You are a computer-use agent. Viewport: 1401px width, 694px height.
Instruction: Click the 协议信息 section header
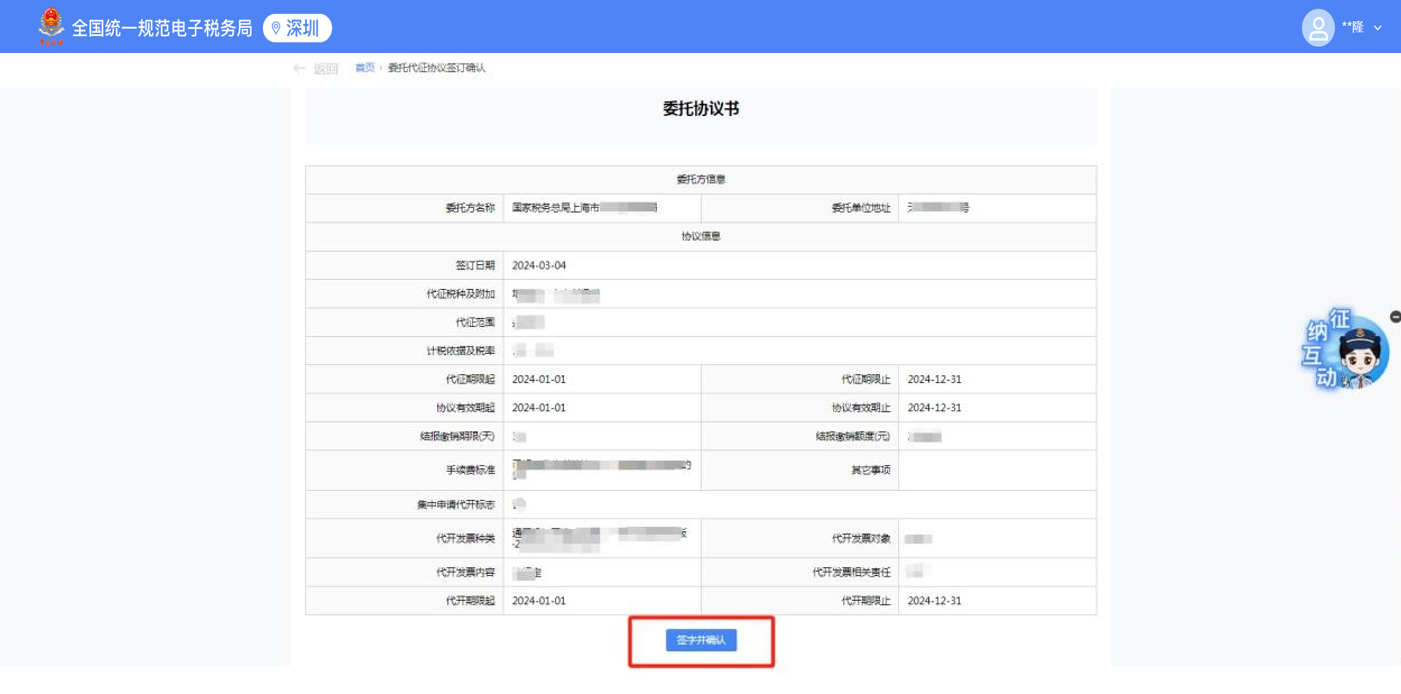point(701,237)
